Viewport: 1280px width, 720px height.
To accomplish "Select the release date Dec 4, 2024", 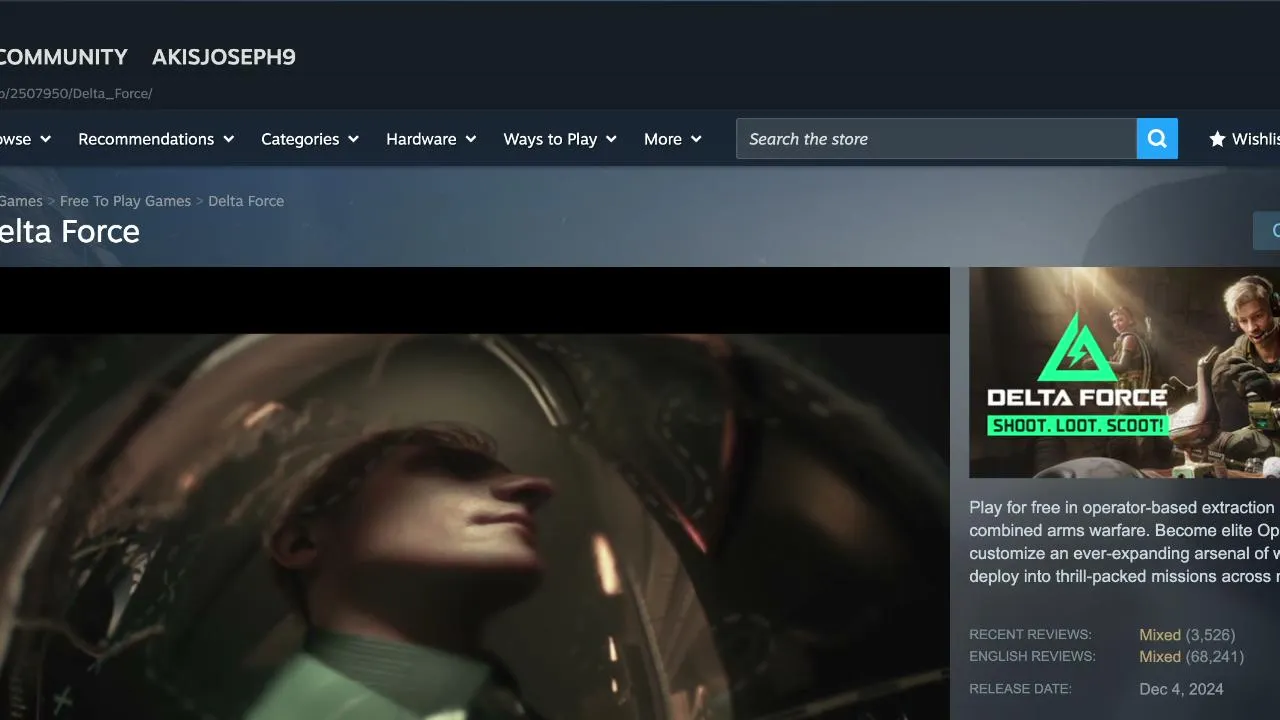I will pos(1181,689).
